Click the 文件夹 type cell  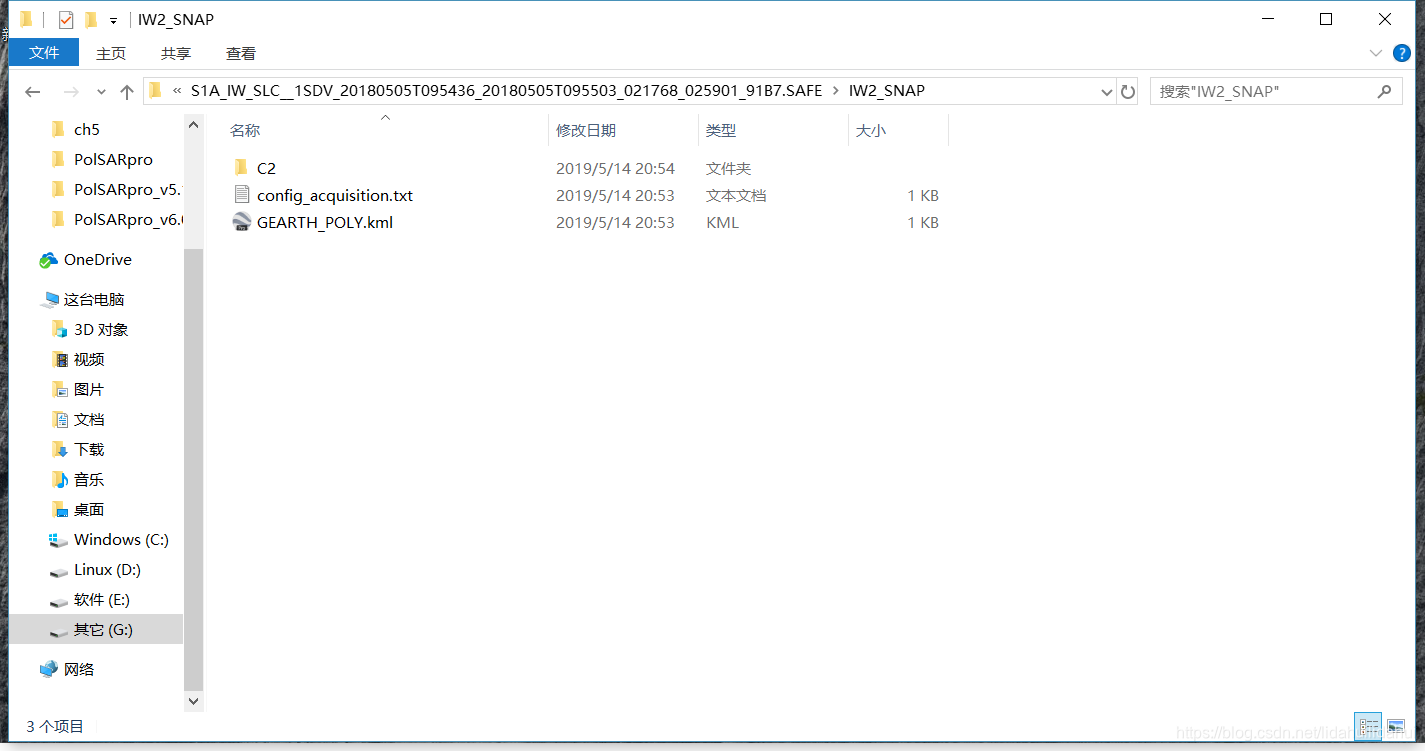pyautogui.click(x=728, y=169)
